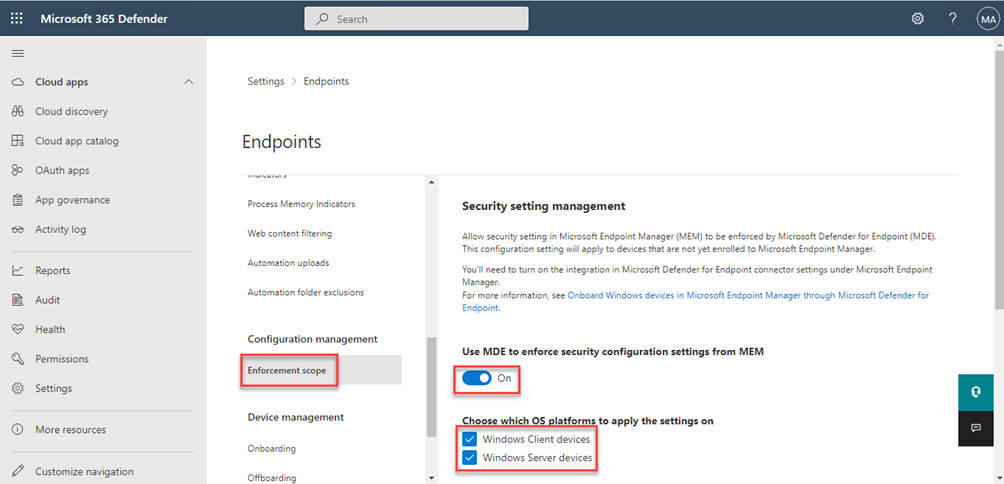Click the Device management group heading
Viewport: 1004px width, 484px height.
click(x=296, y=417)
